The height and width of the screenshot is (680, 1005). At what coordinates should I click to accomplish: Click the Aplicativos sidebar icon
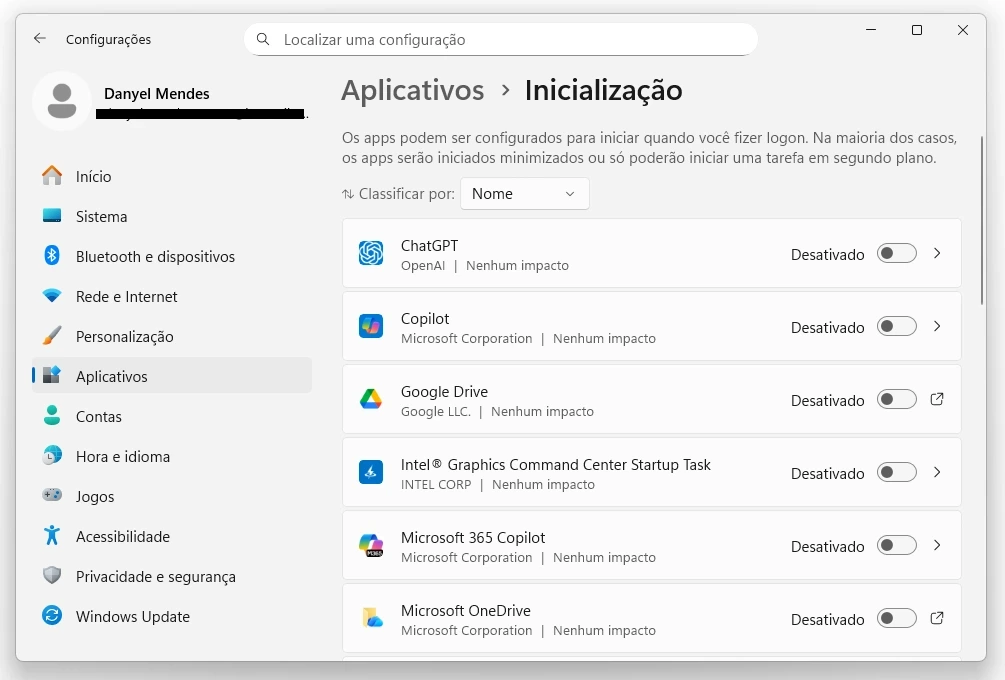coord(52,375)
